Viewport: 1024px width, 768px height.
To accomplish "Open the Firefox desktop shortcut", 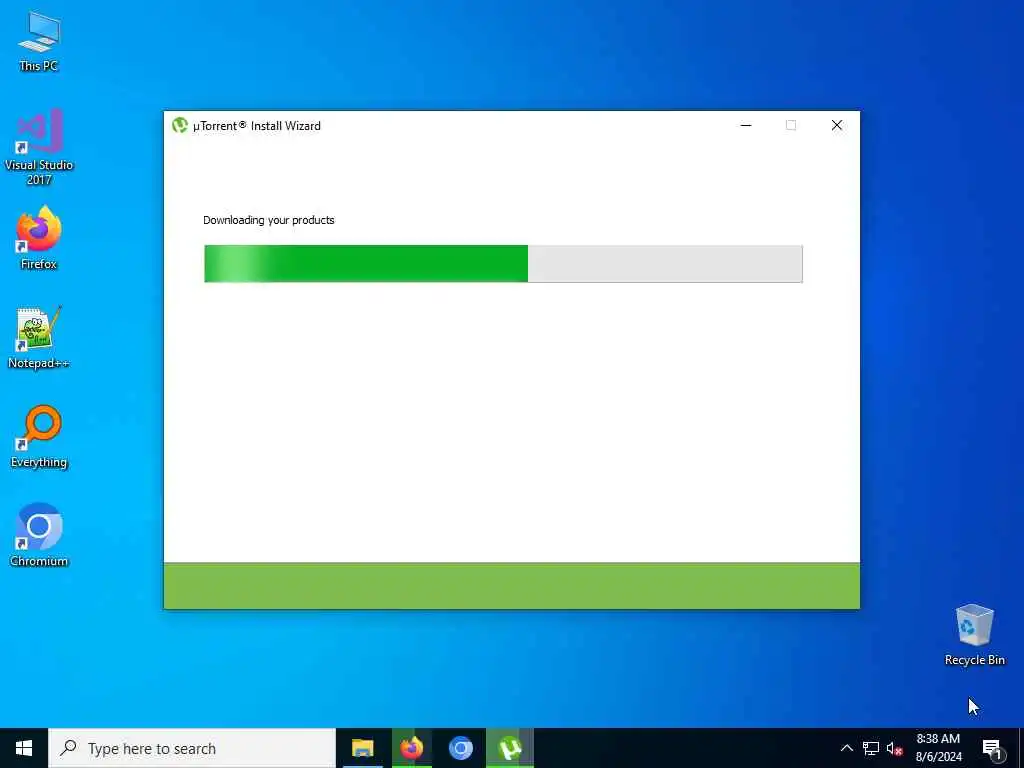I will click(x=39, y=238).
